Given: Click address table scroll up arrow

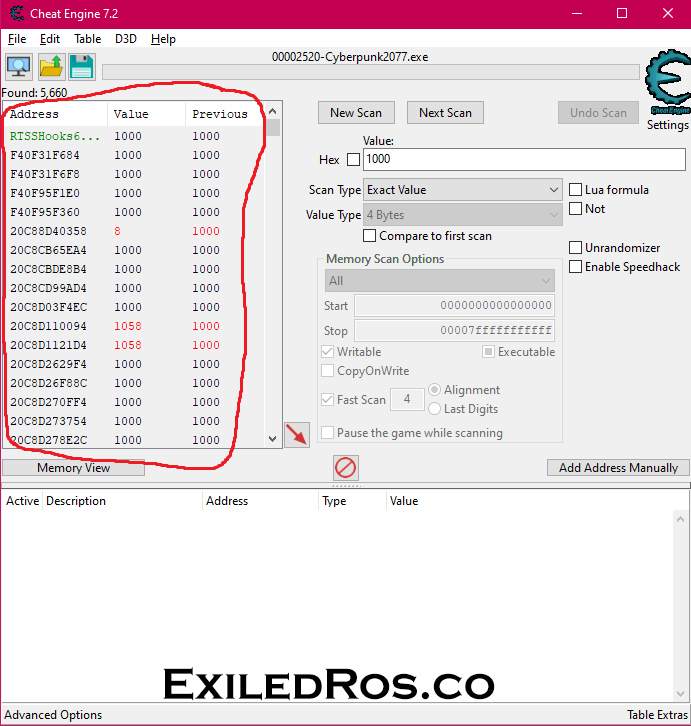Looking at the screenshot, I should 680,519.
